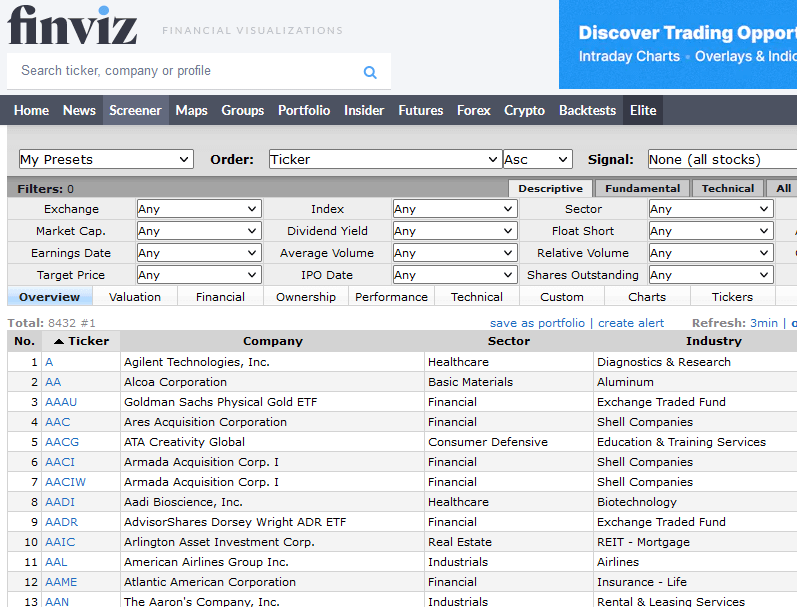Open the AADI ticker link
Image resolution: width=797 pixels, height=607 pixels.
pyautogui.click(x=60, y=502)
